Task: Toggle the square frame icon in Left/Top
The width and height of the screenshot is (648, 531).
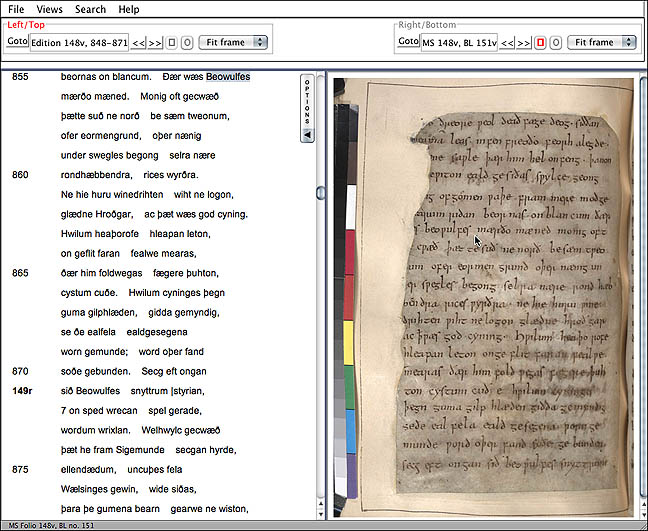Action: coord(172,43)
